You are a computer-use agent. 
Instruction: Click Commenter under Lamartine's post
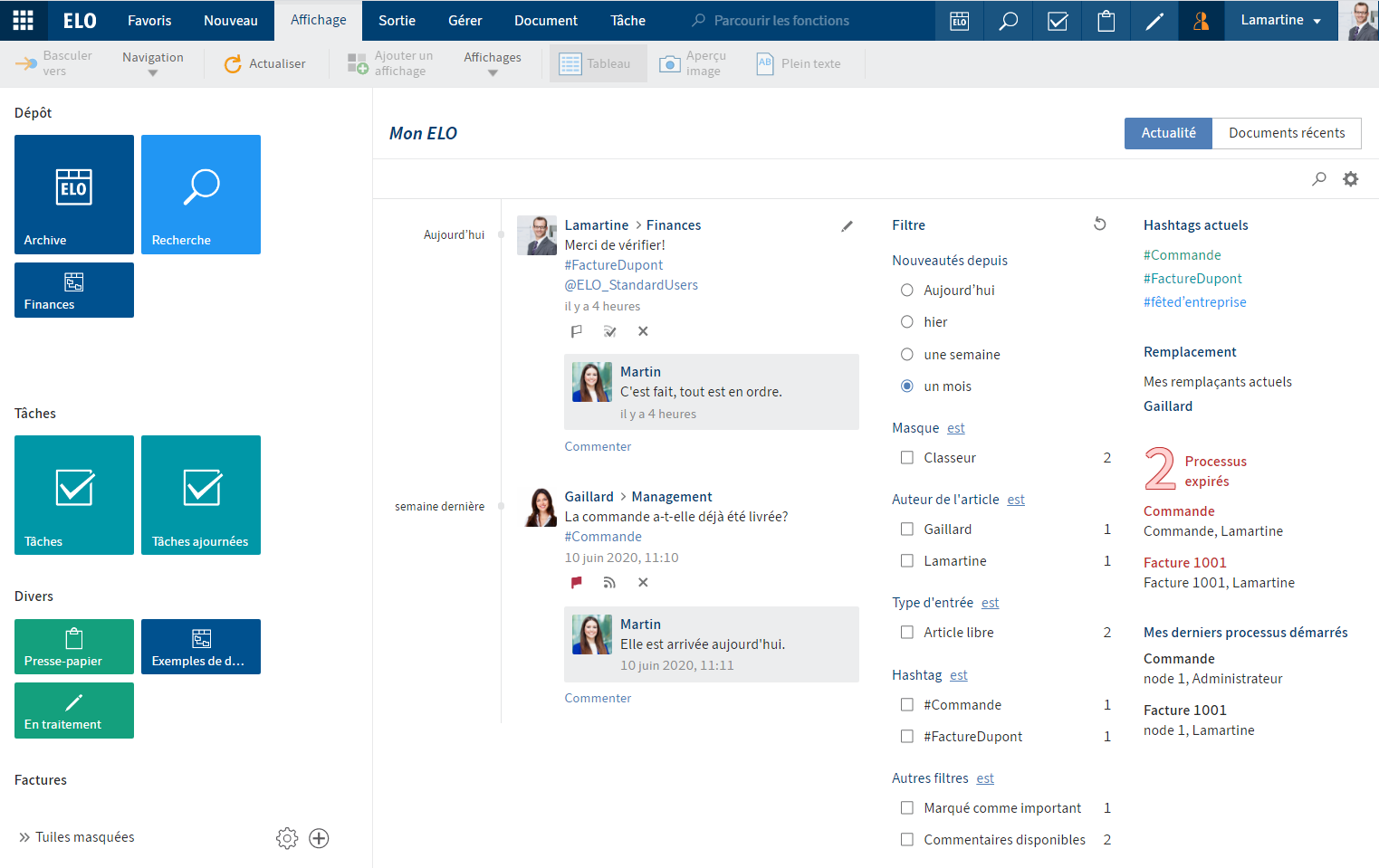pyautogui.click(x=598, y=446)
